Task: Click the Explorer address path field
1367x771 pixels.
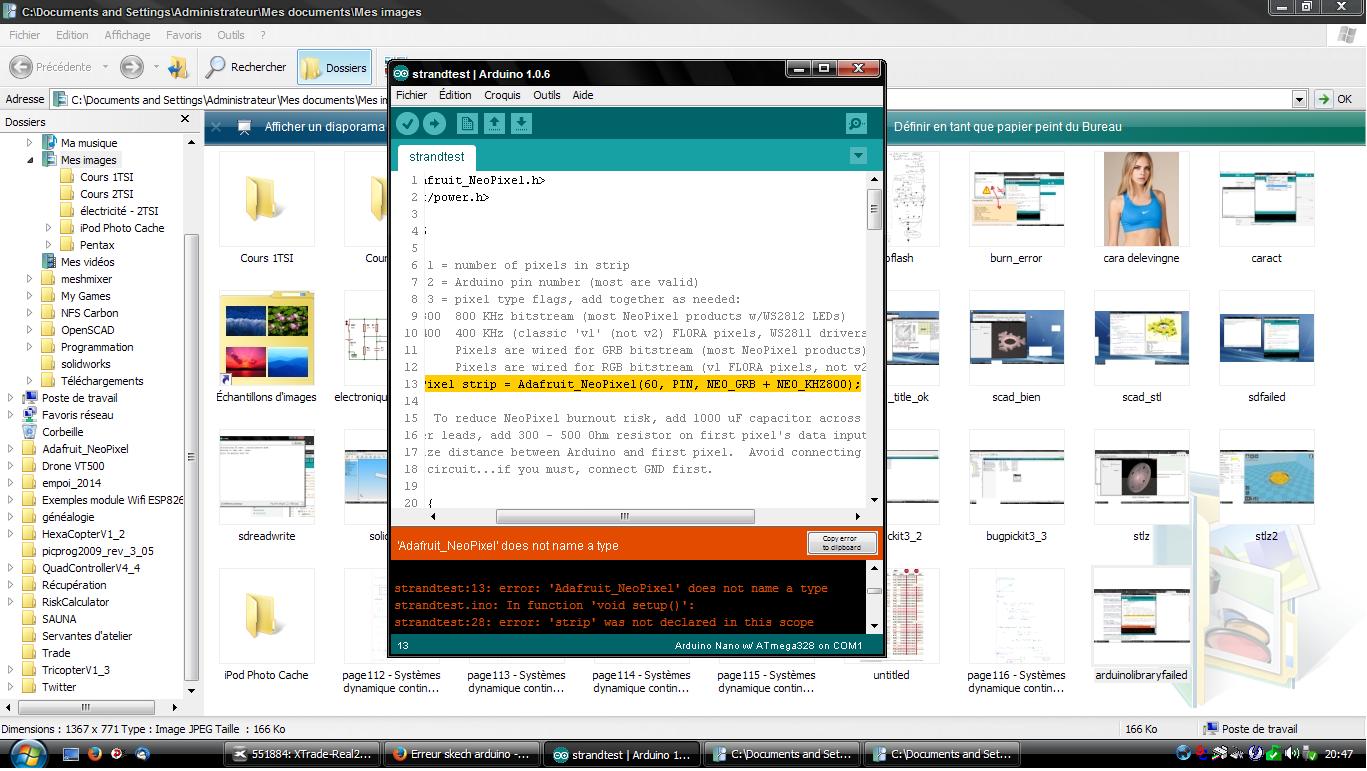Action: point(678,99)
